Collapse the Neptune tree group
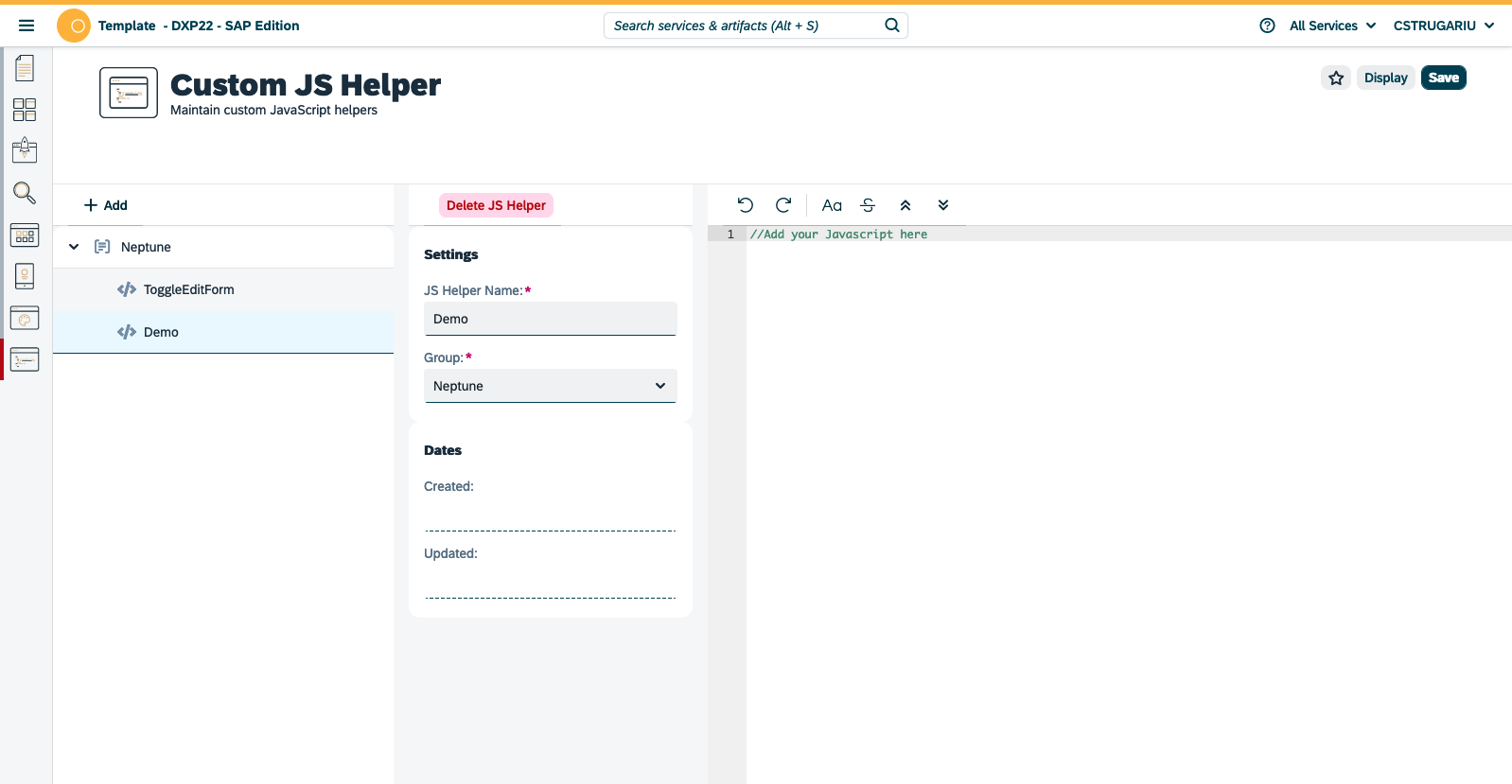This screenshot has height=784, width=1512. tap(74, 247)
